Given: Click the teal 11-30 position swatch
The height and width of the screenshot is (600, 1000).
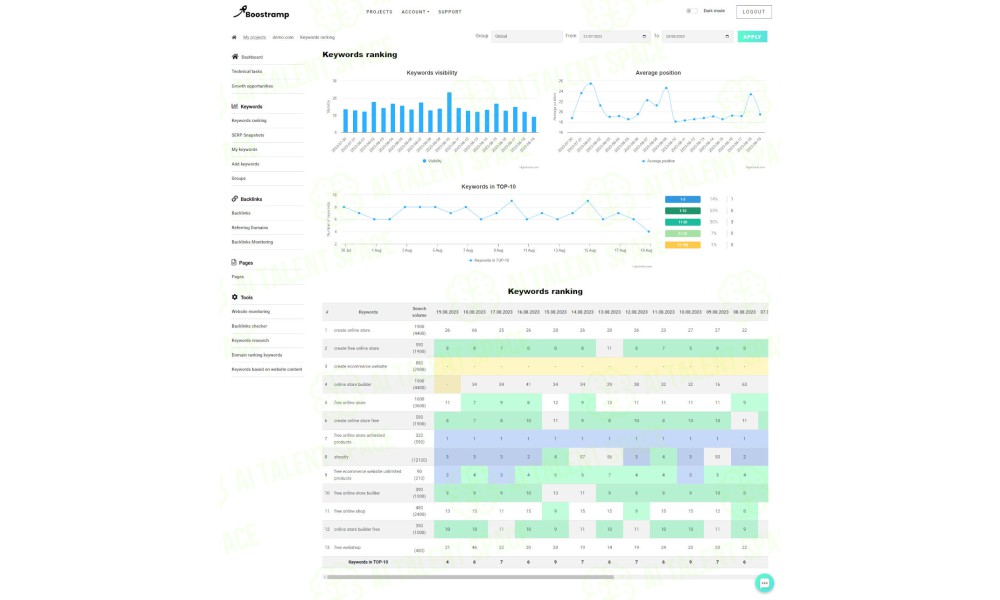Looking at the screenshot, I should tap(682, 223).
